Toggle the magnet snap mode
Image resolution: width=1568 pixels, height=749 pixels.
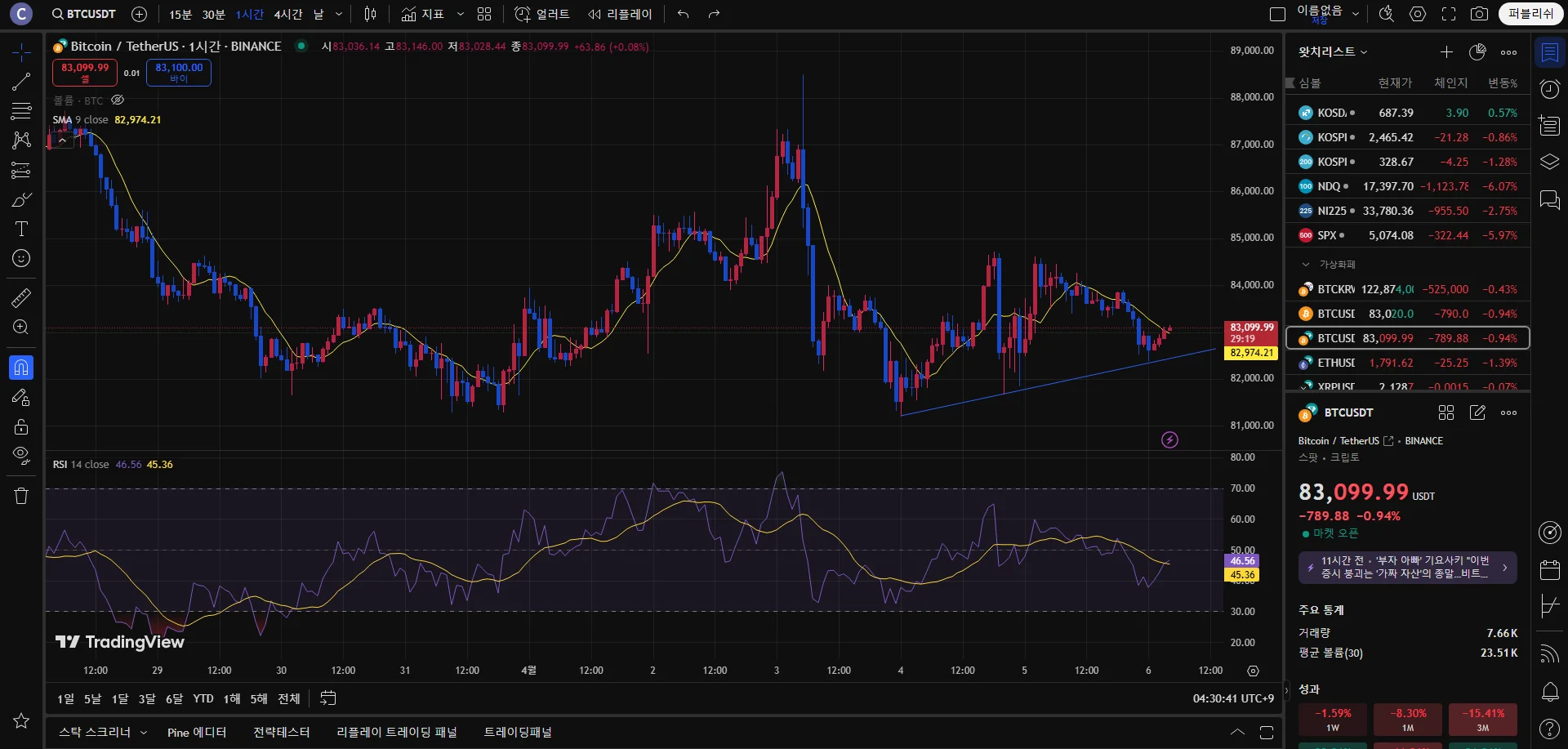pyautogui.click(x=21, y=368)
